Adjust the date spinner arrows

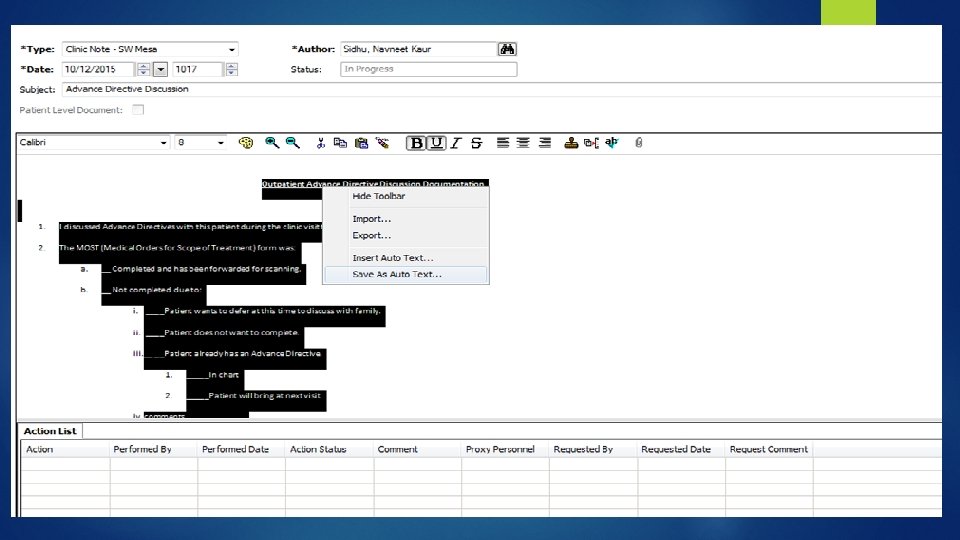tap(143, 69)
